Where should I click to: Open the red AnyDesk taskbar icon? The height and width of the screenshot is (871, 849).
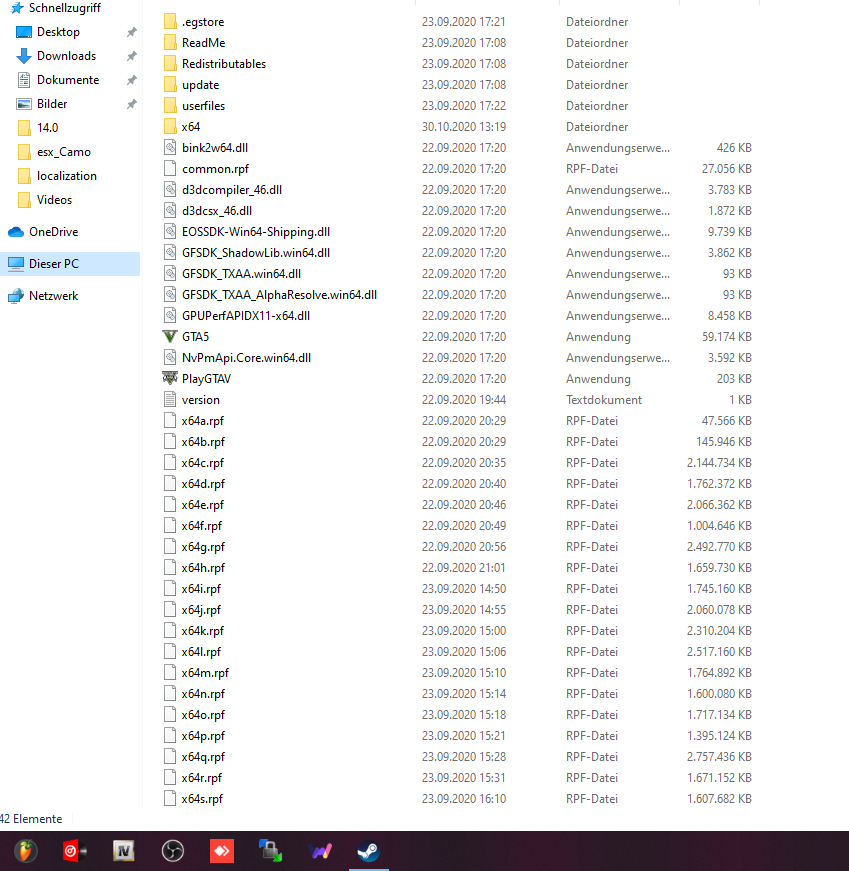click(222, 851)
